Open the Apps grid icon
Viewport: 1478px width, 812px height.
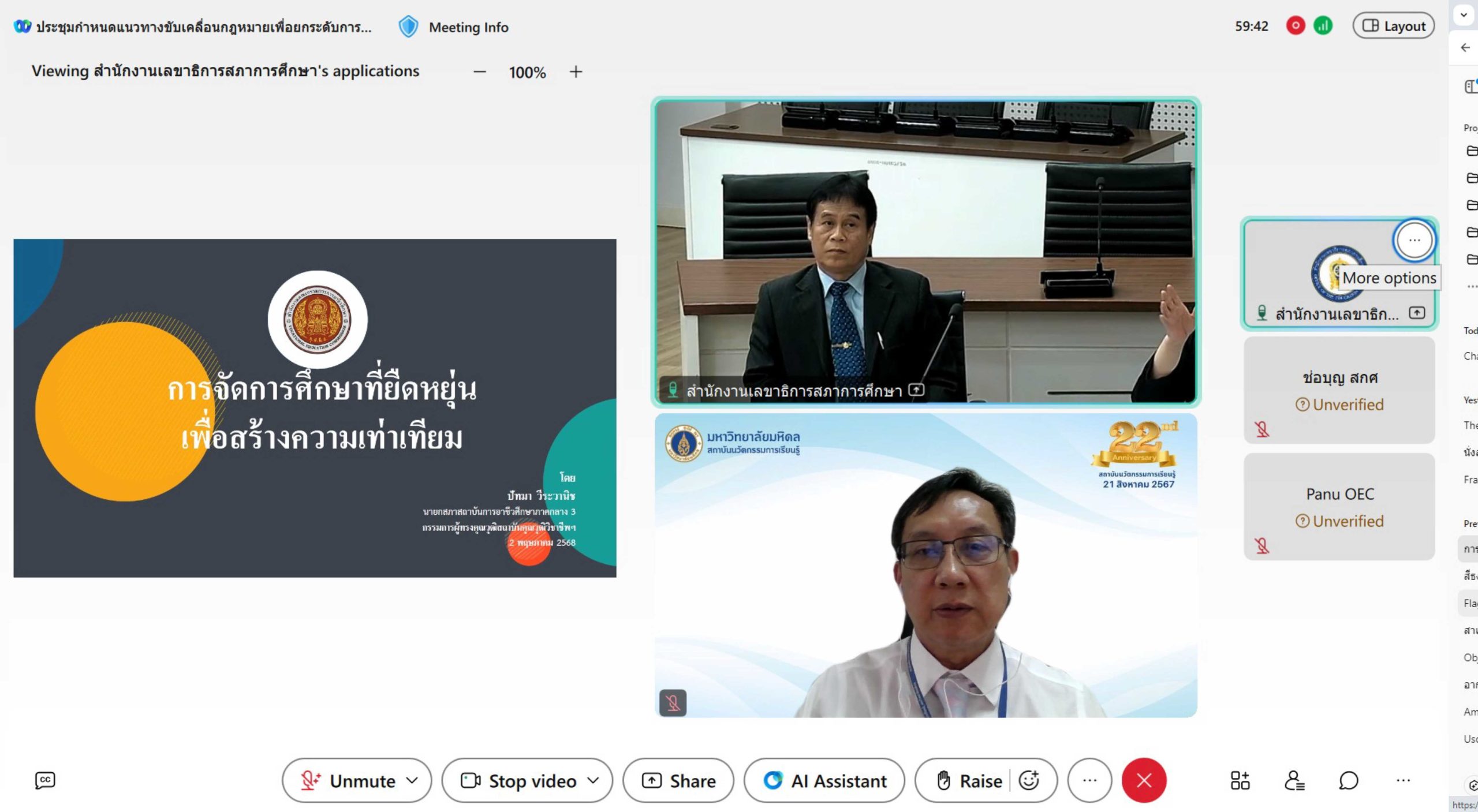[x=1240, y=780]
